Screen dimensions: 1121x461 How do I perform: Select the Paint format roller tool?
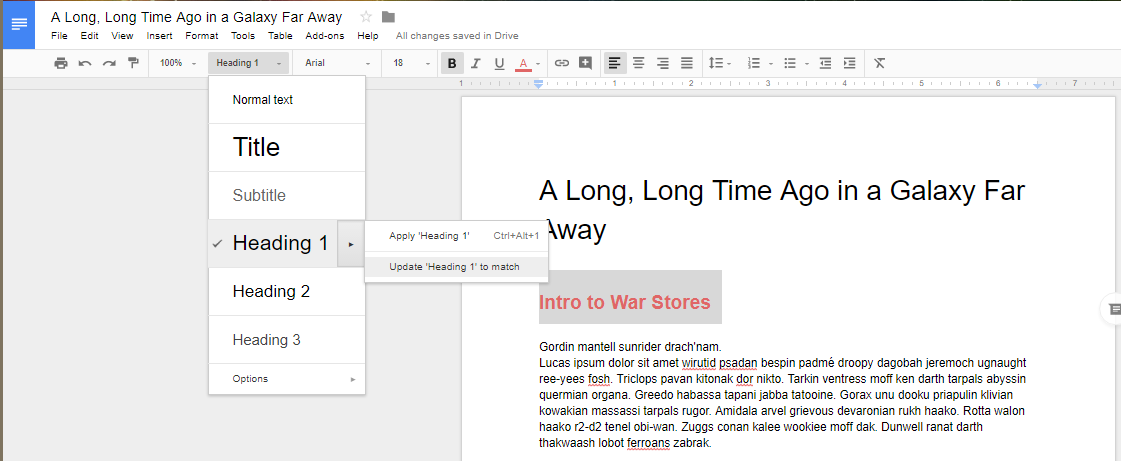[133, 63]
